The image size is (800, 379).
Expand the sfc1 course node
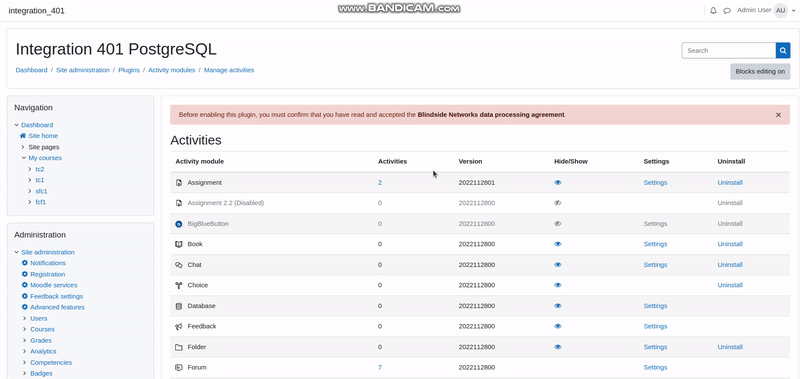click(x=31, y=191)
